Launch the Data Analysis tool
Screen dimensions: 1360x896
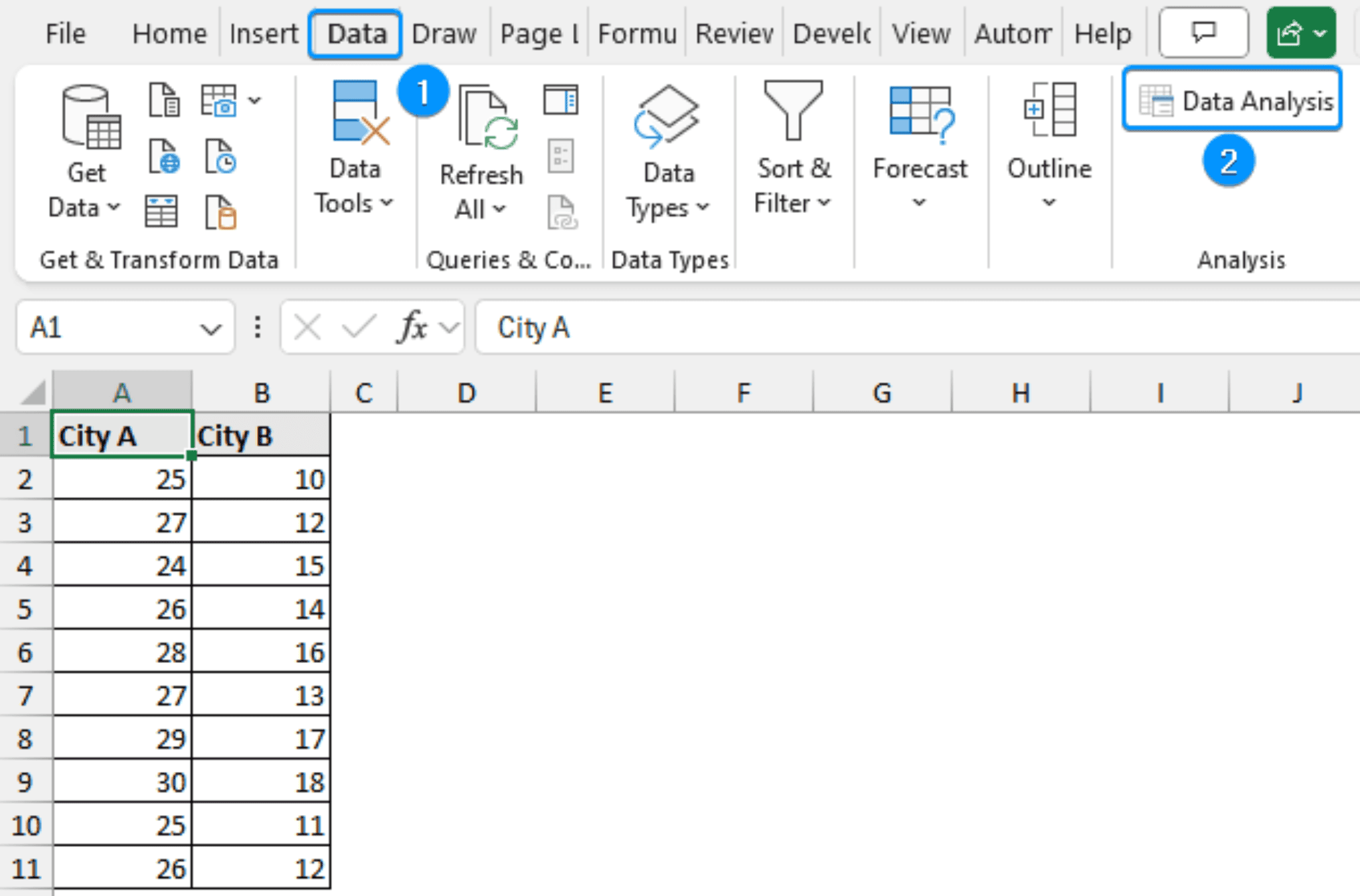[1232, 101]
